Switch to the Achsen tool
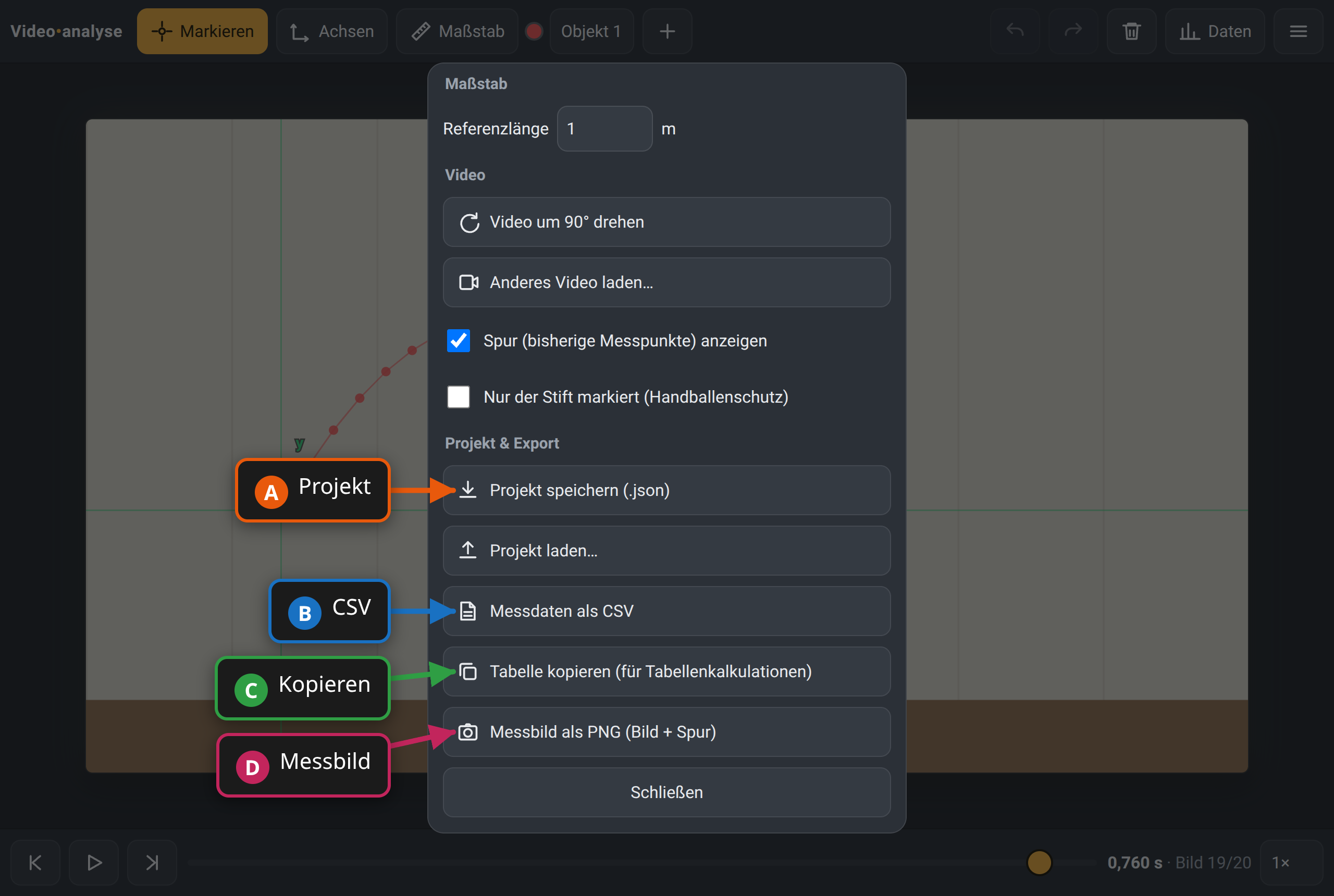The width and height of the screenshot is (1334, 896). [331, 31]
